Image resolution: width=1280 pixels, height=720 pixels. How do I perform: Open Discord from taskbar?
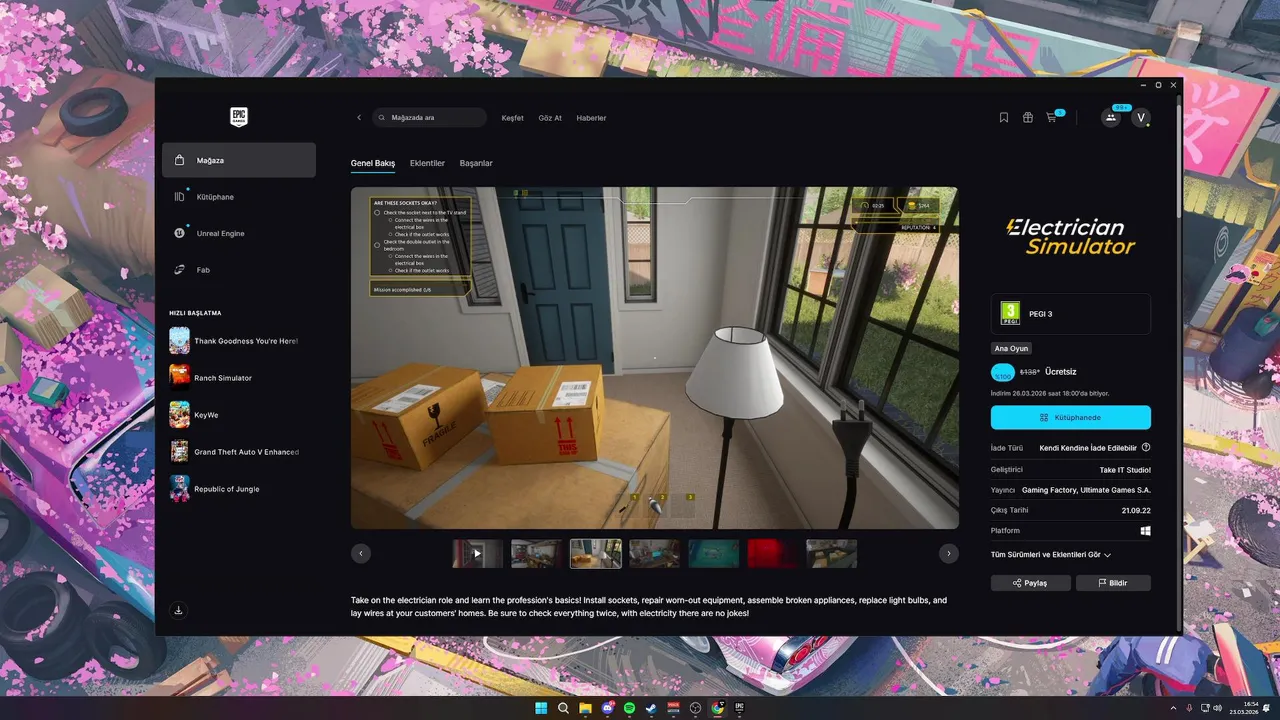[607, 708]
